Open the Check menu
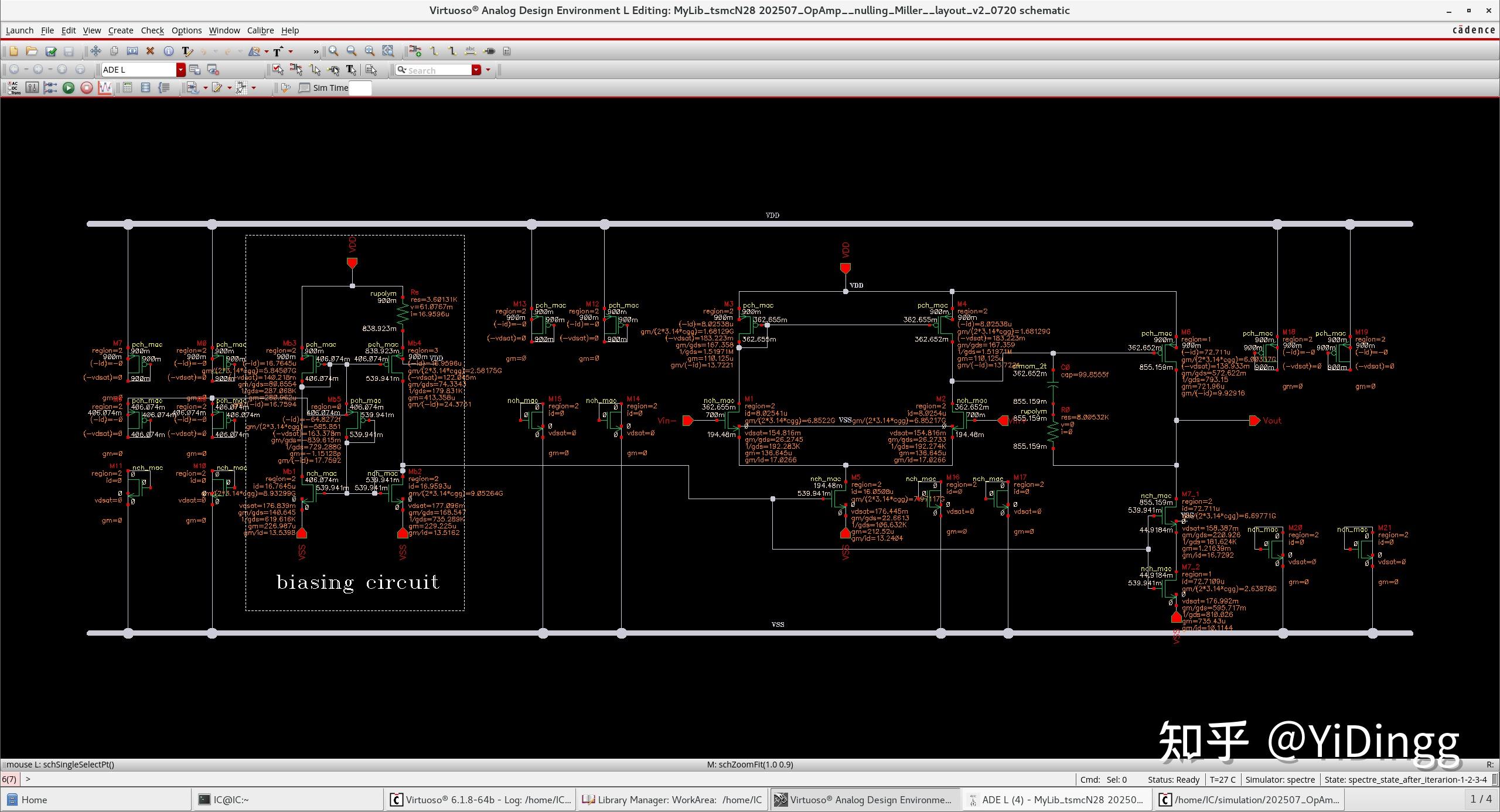The image size is (1500, 812). click(152, 30)
